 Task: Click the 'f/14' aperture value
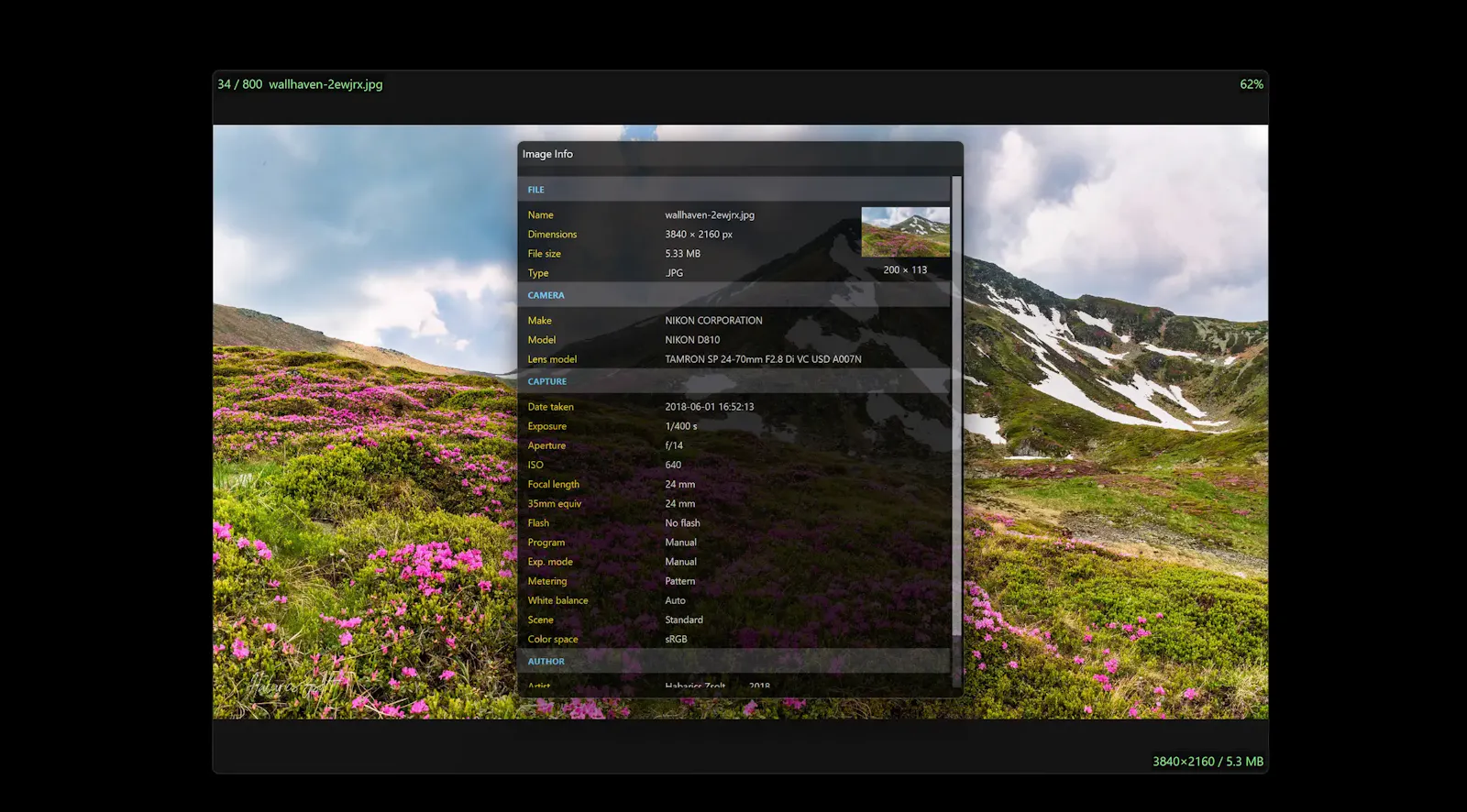pos(674,445)
